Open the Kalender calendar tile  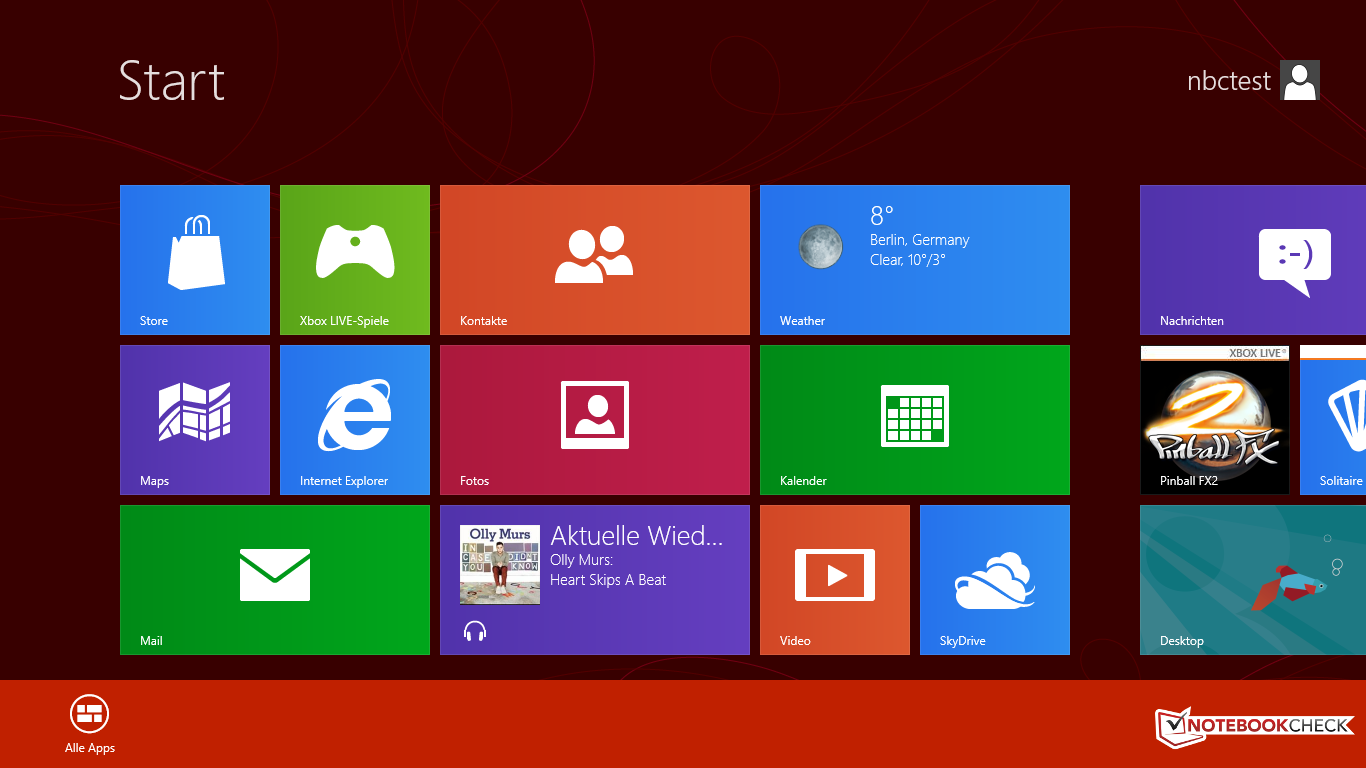915,419
